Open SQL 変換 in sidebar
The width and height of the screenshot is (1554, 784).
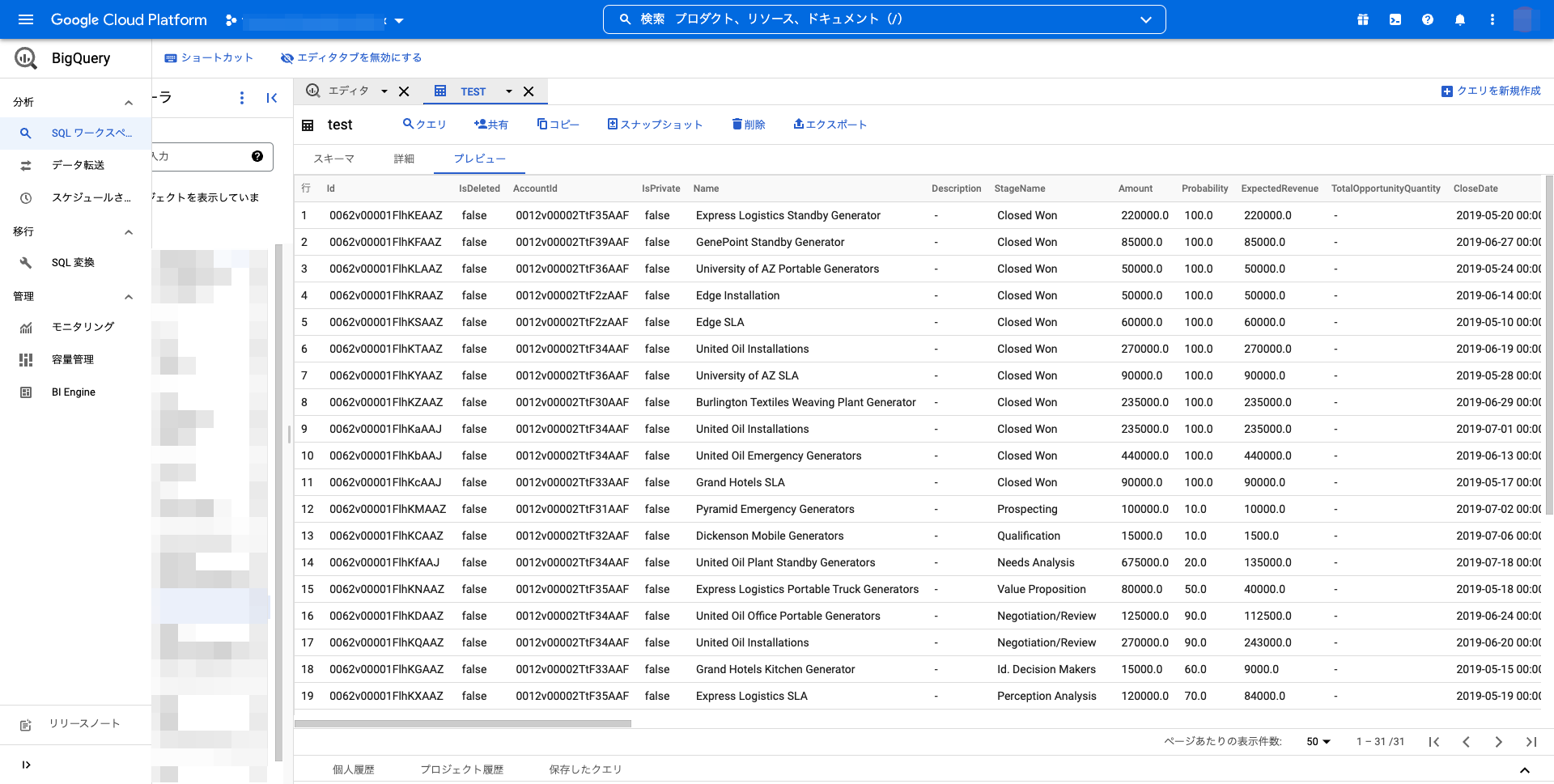click(75, 262)
